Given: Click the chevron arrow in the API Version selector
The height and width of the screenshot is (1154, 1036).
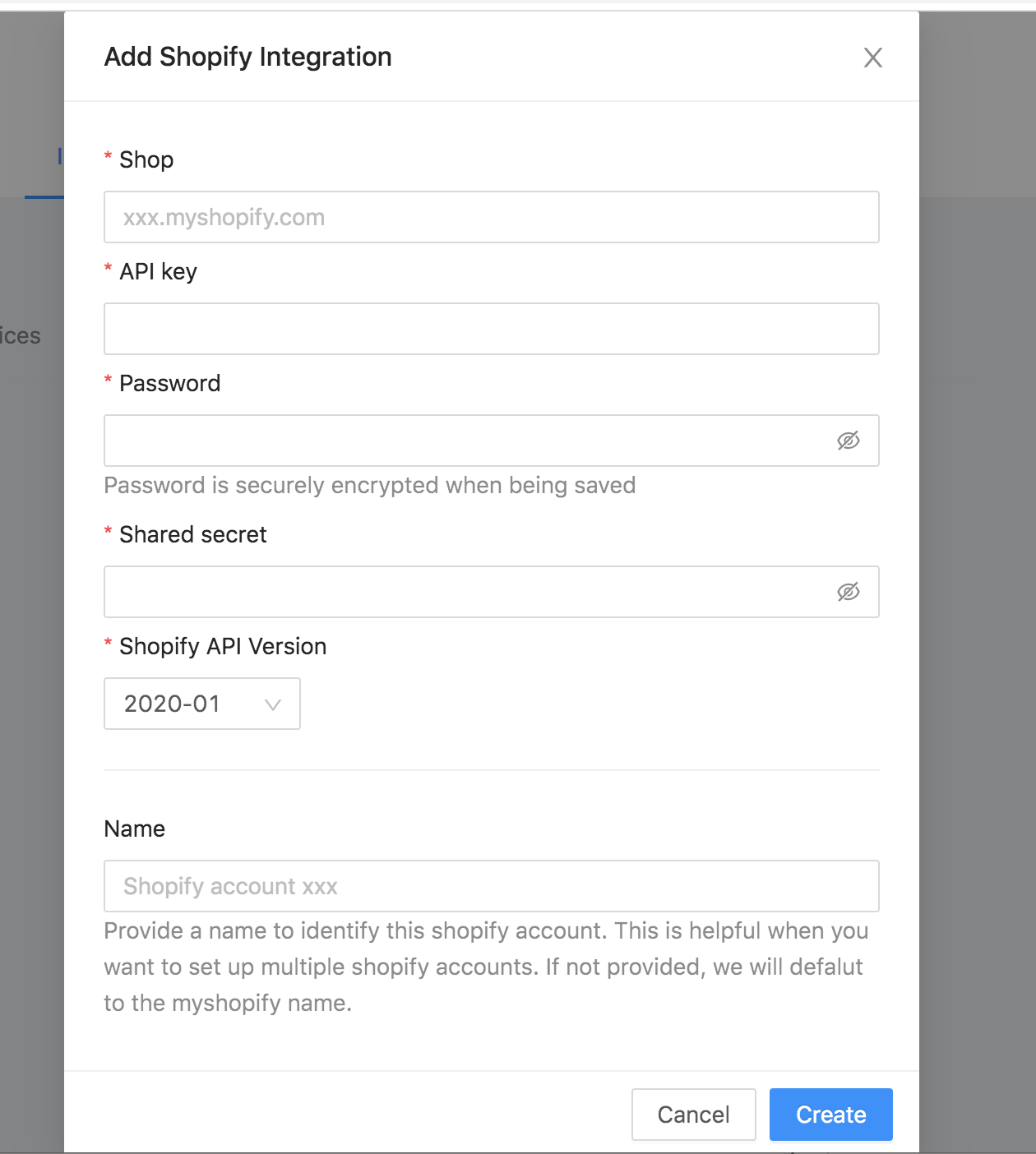Looking at the screenshot, I should coord(273,704).
